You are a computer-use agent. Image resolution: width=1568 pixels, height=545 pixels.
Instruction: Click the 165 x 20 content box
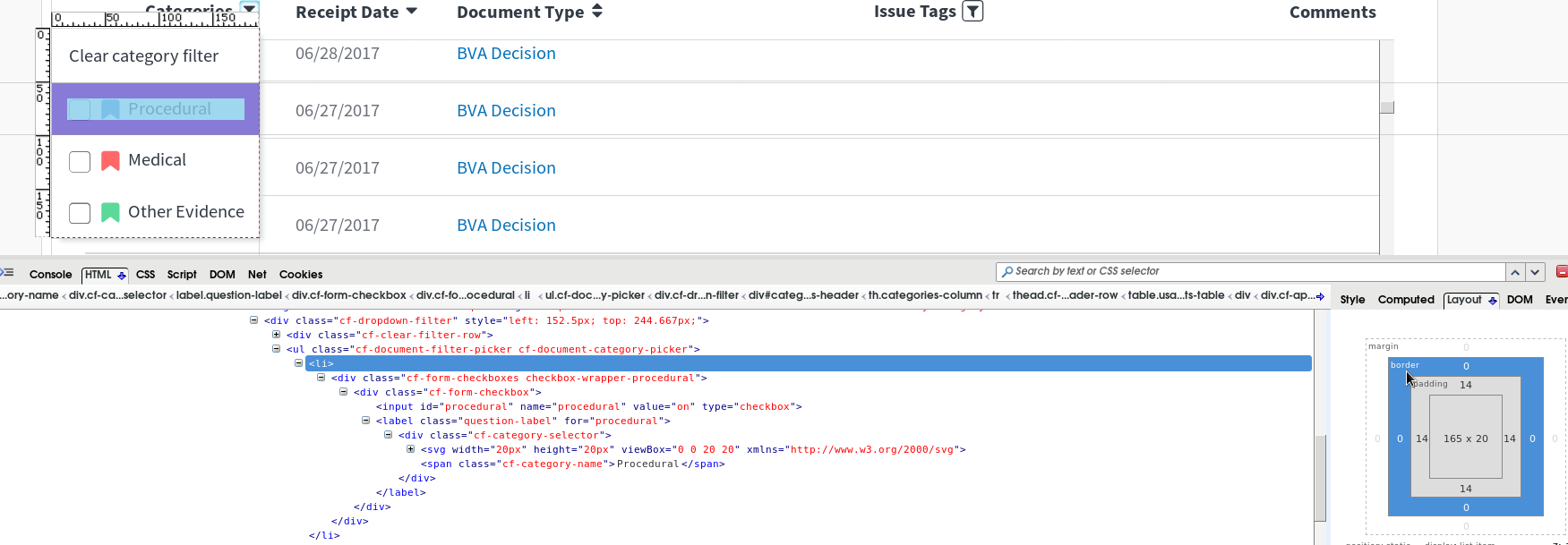pyautogui.click(x=1466, y=439)
